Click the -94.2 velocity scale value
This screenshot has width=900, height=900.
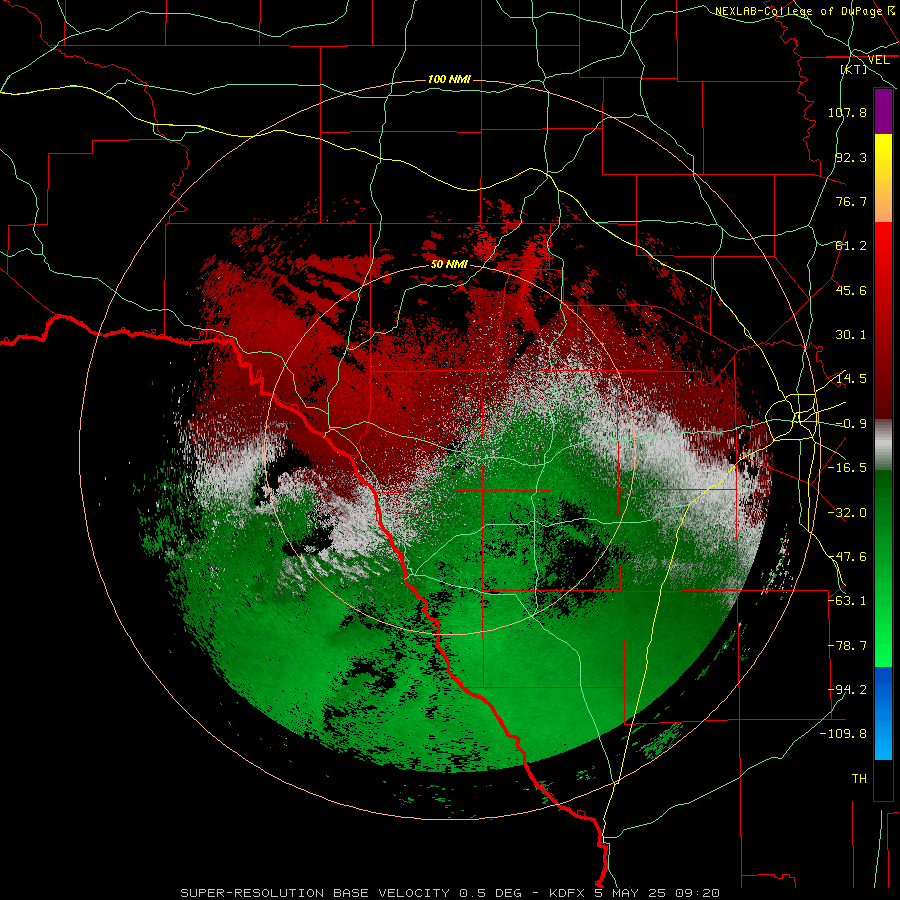[x=847, y=690]
